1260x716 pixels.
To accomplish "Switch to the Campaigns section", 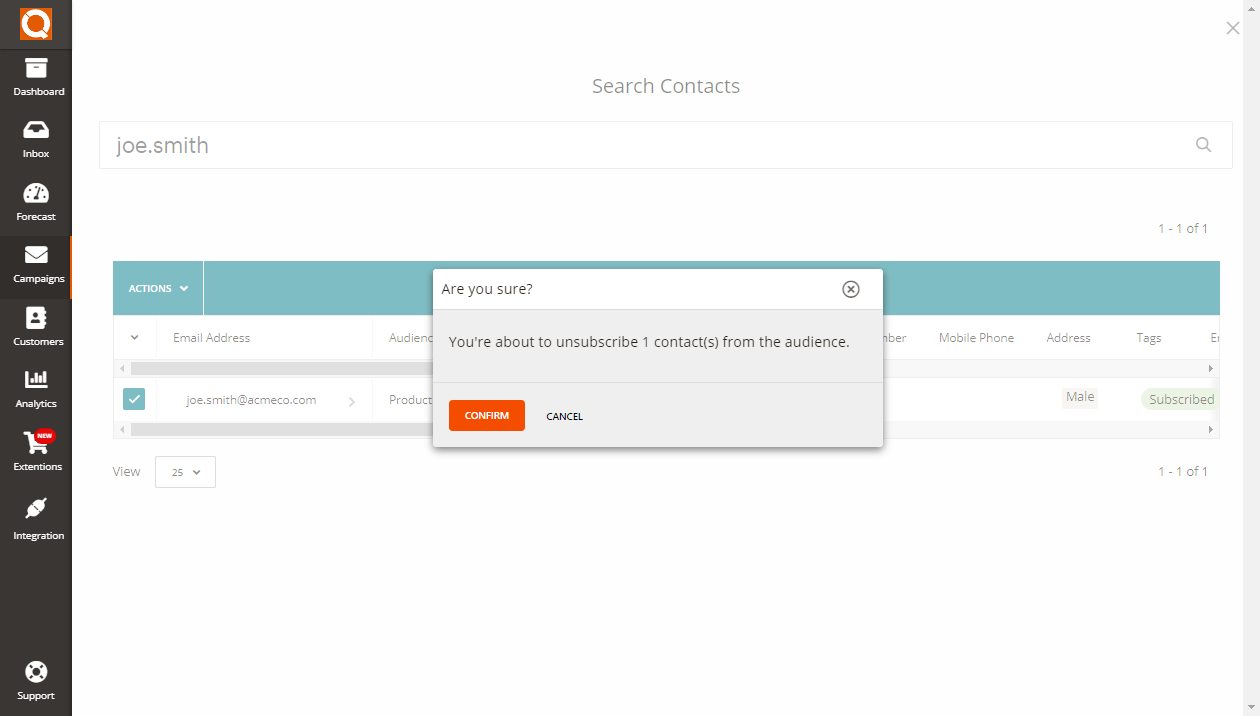I will coord(36,263).
